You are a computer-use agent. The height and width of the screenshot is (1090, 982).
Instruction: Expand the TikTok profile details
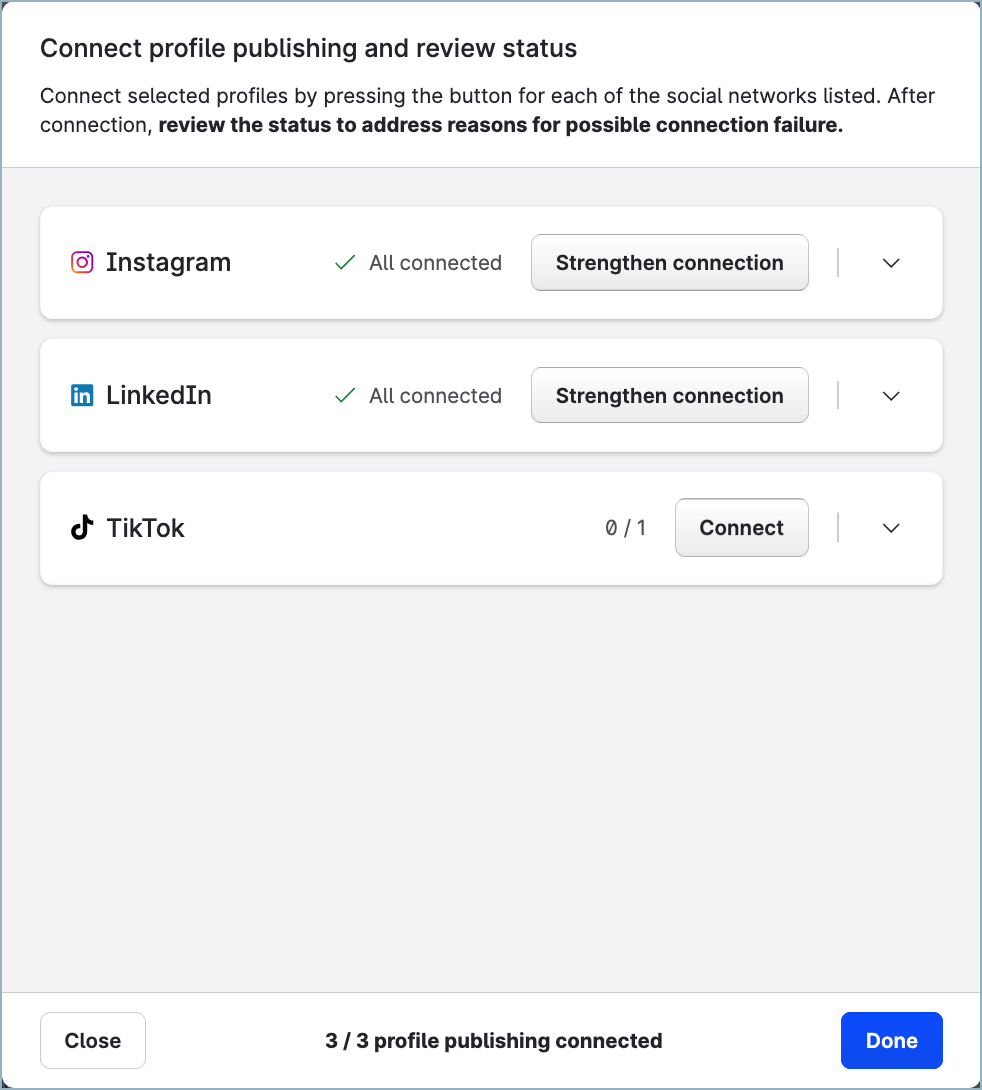[x=890, y=527]
